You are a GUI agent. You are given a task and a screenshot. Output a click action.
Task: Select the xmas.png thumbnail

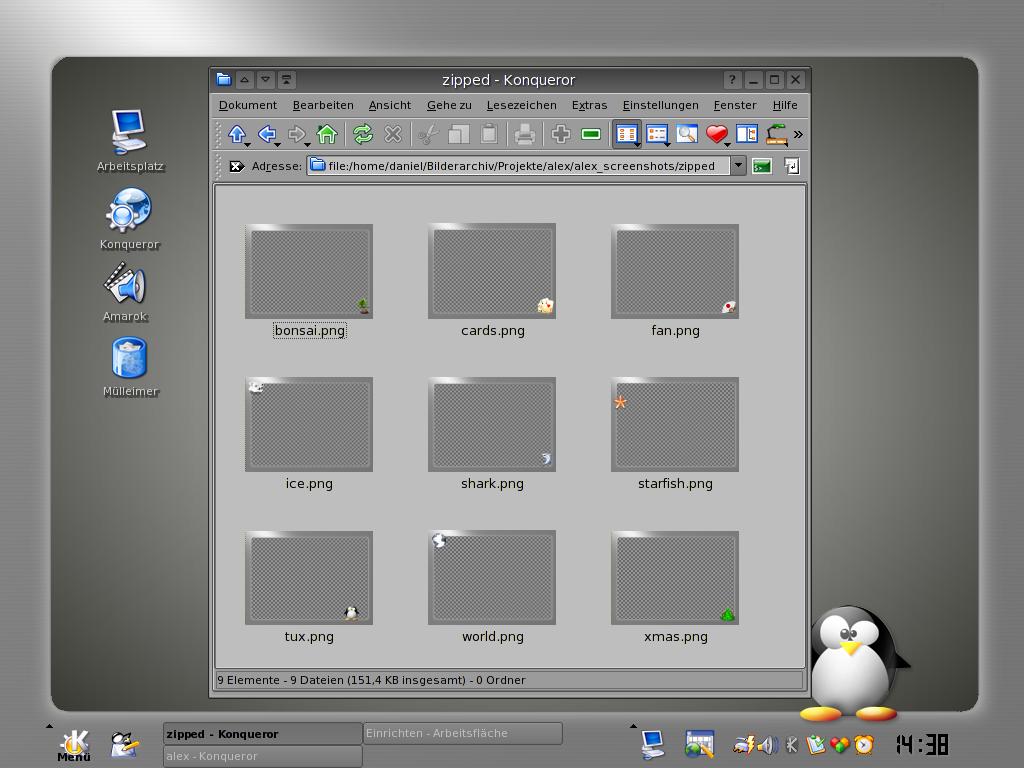(675, 578)
